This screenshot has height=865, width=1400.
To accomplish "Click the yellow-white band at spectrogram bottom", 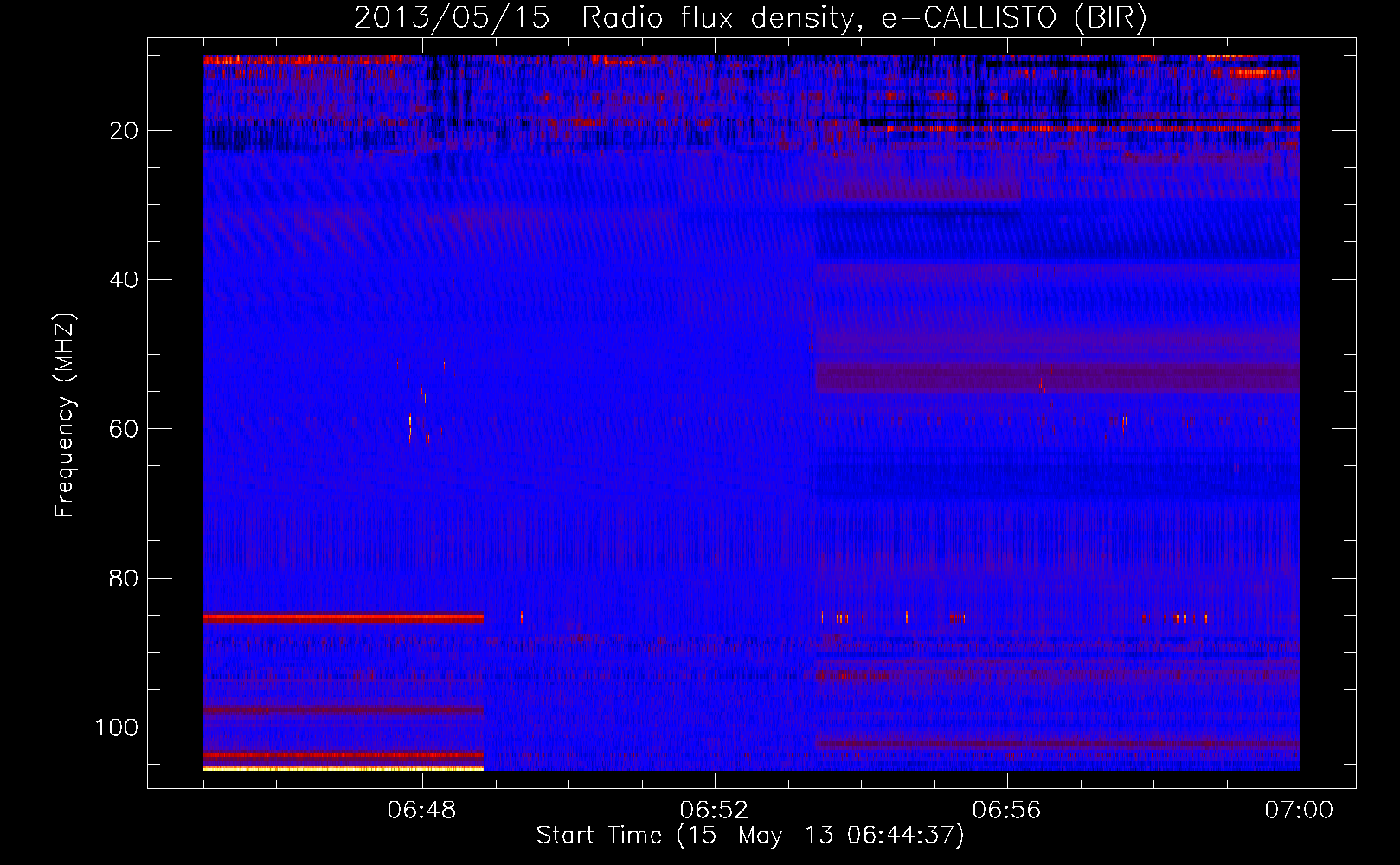I will (344, 768).
